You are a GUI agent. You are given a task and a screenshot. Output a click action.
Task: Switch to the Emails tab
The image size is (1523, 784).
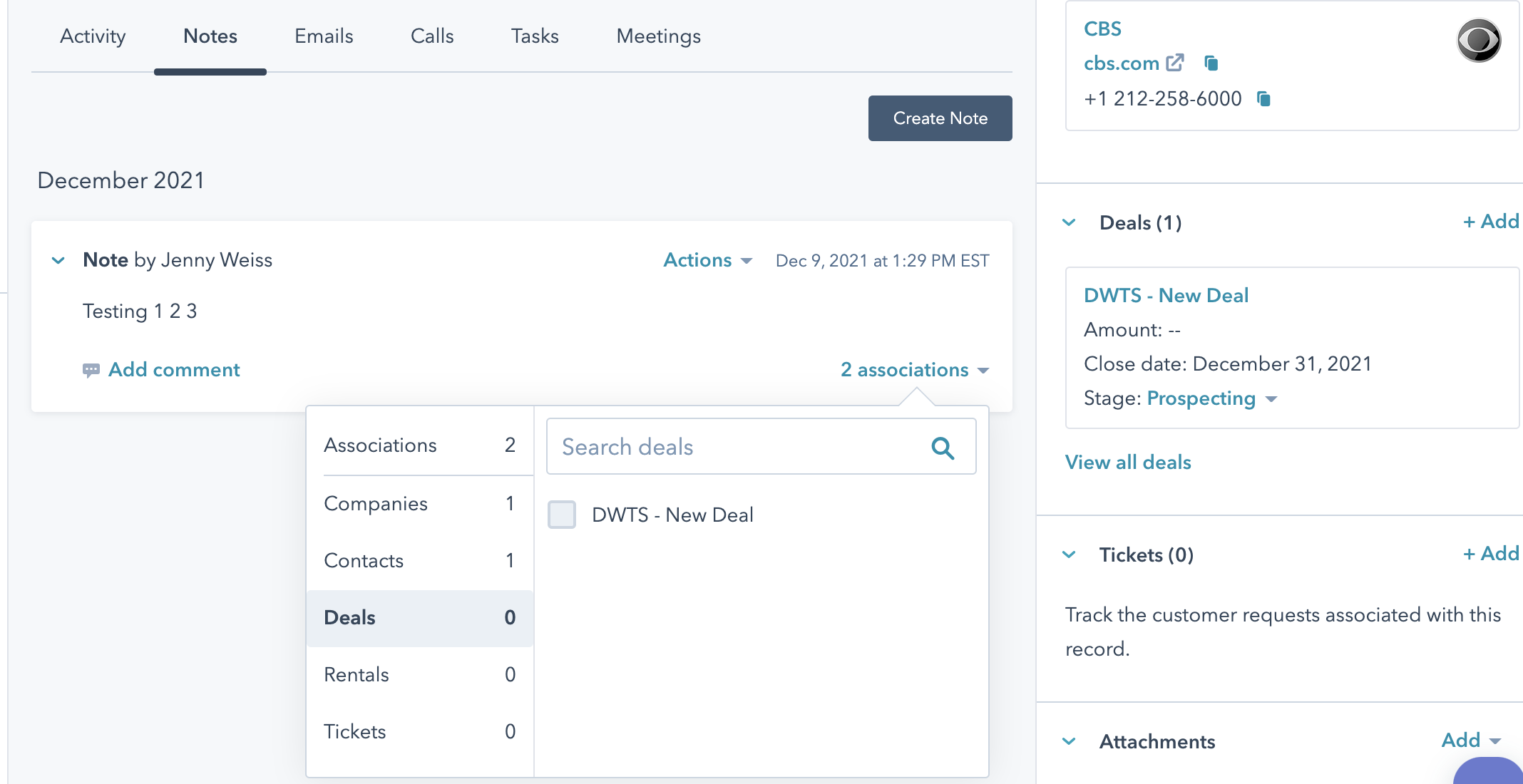(323, 36)
